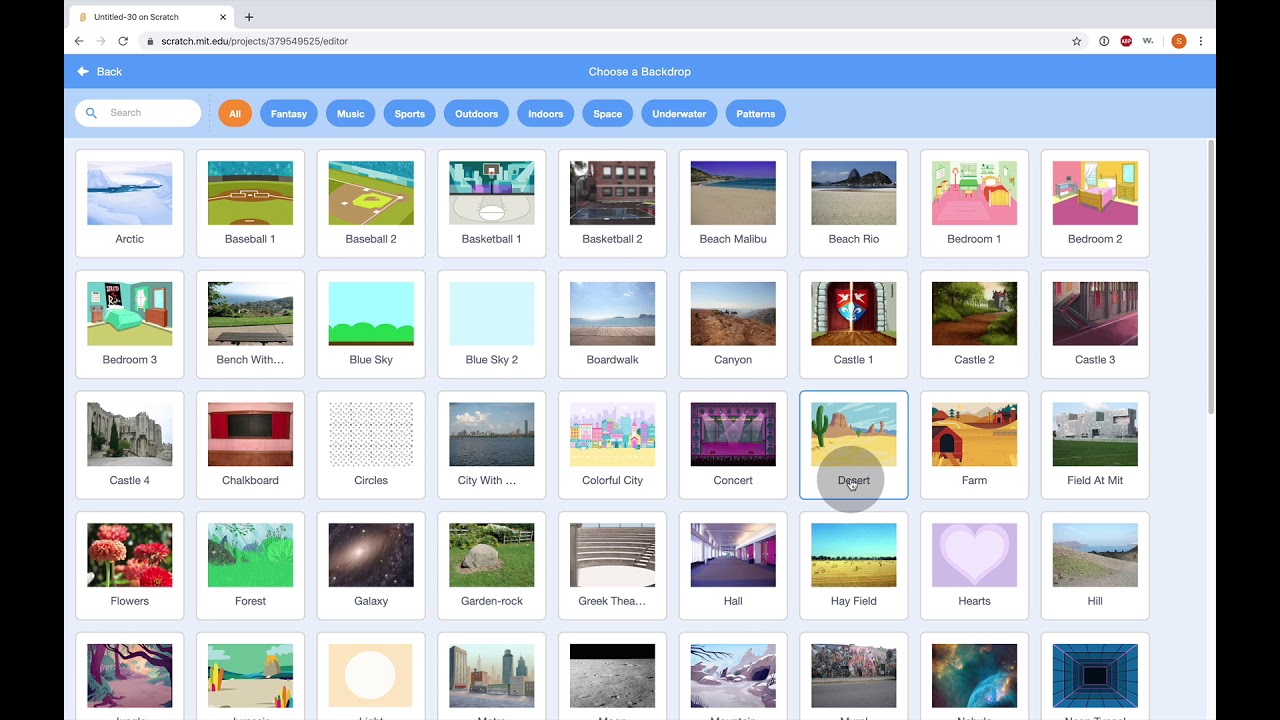Screen dimensions: 1280x720
Task: Filter backdrops by Indoors
Action: click(x=546, y=113)
